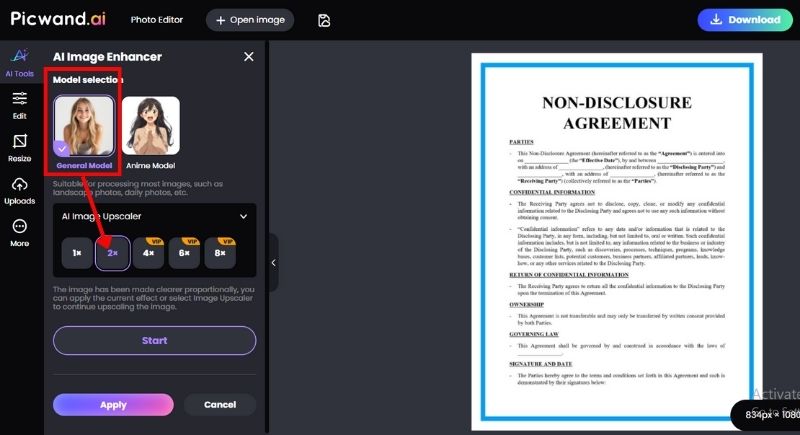Click the Picwand.ai logo
Screen dimensions: 800x435
[x=58, y=19]
